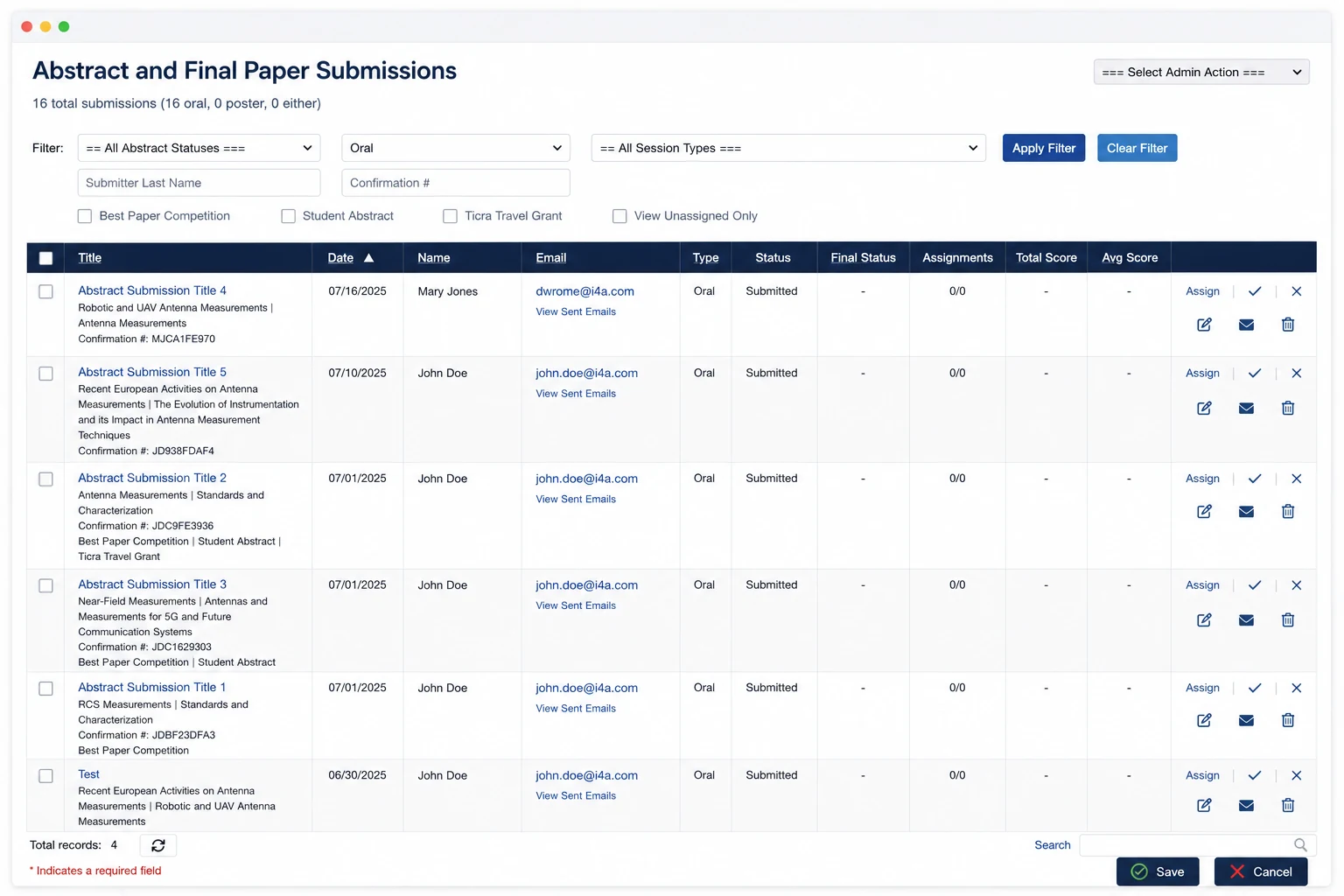Delete Abstract Submission Title 5 with trash icon

coord(1288,408)
